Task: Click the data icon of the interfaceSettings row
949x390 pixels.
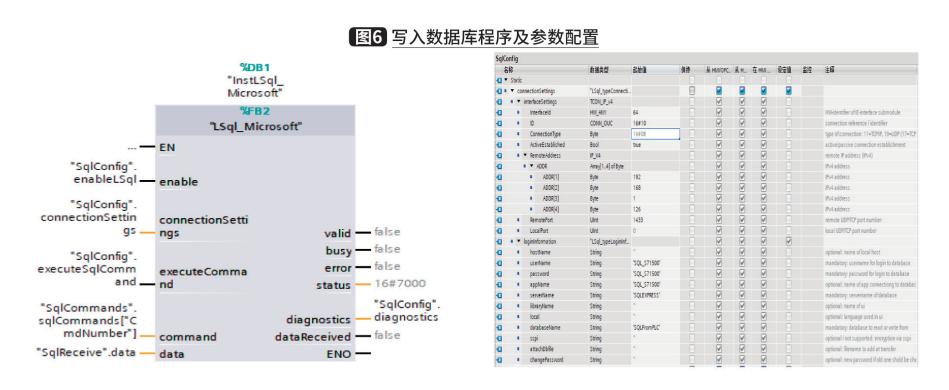Action: click(499, 102)
